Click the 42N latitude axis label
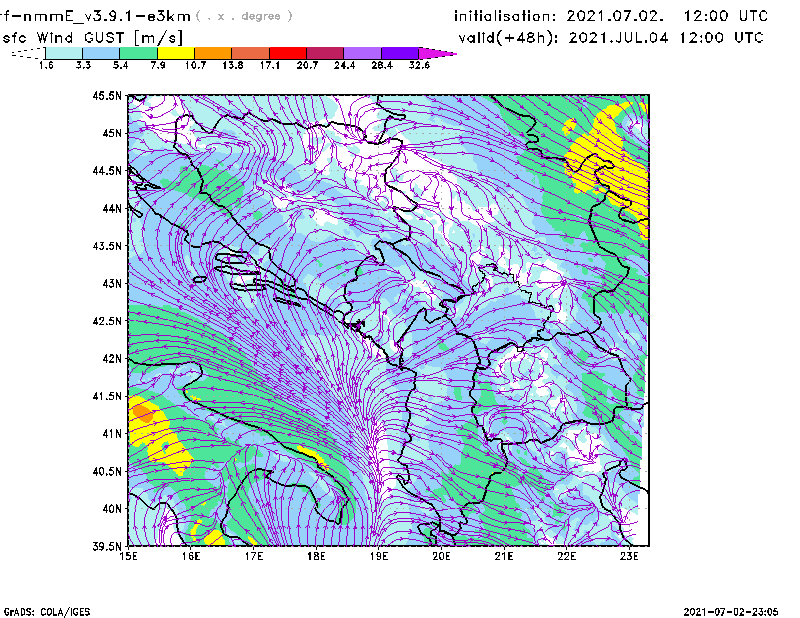800x618 pixels. point(112,359)
